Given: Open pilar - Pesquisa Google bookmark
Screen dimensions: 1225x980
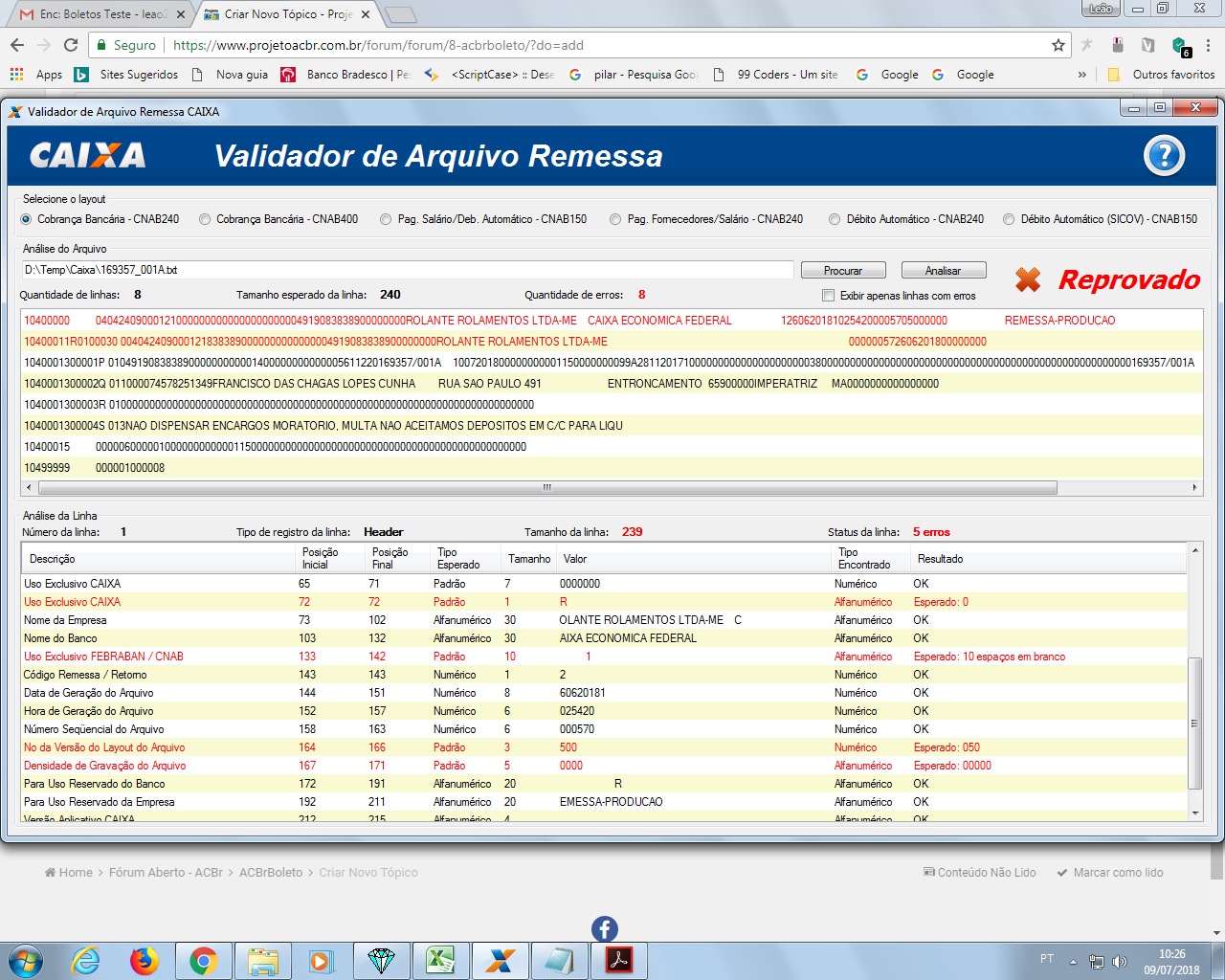Looking at the screenshot, I should pyautogui.click(x=633, y=75).
